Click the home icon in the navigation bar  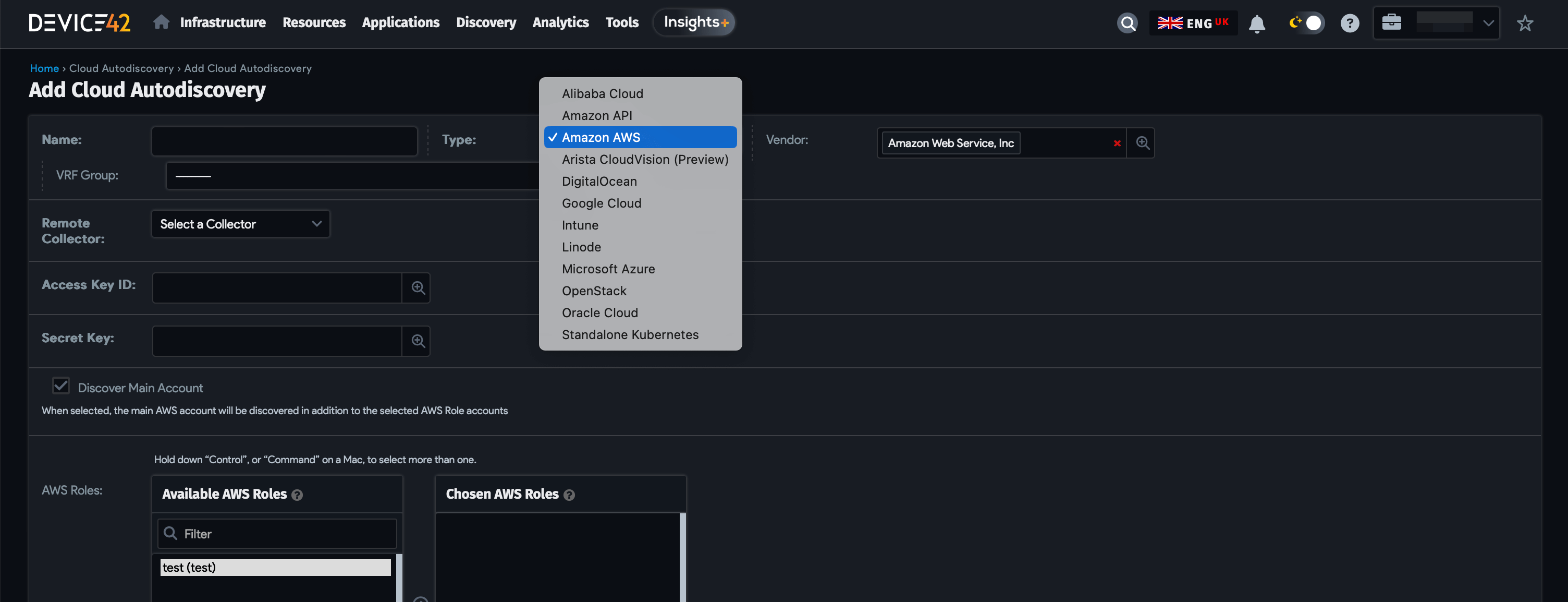[x=161, y=21]
